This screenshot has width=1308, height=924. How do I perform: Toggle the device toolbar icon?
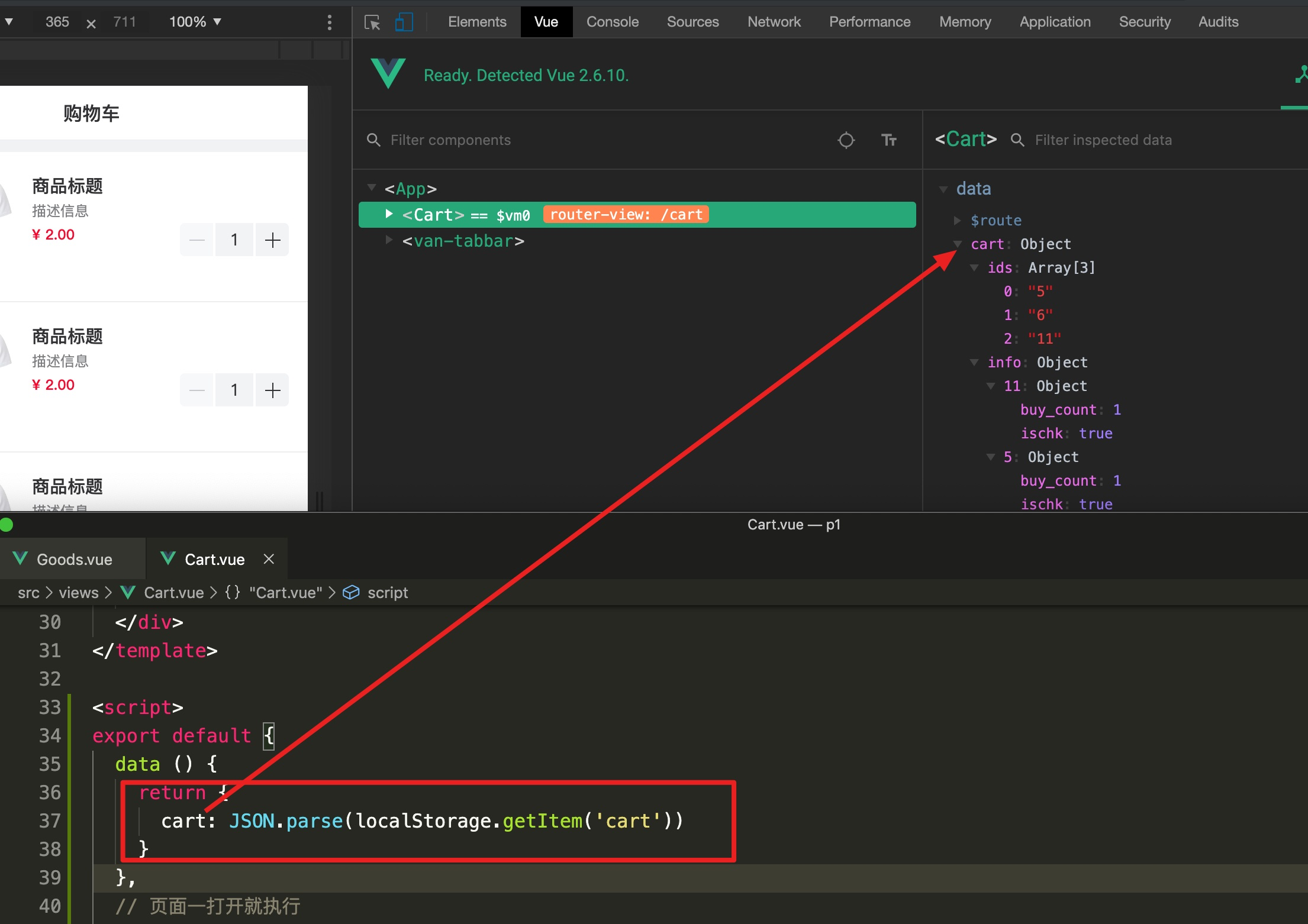[404, 22]
